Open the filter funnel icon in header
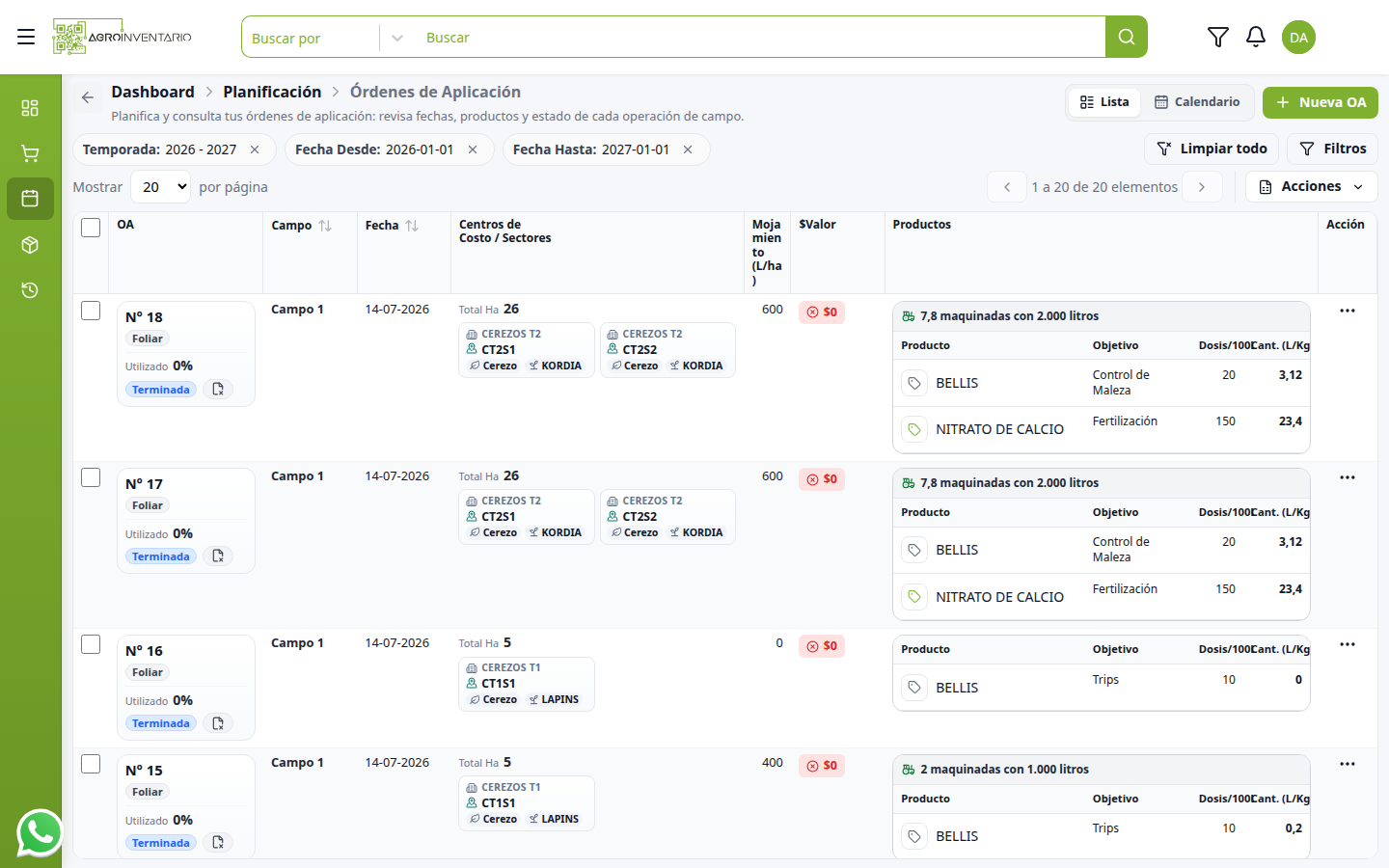Image resolution: width=1389 pixels, height=868 pixels. tap(1218, 37)
